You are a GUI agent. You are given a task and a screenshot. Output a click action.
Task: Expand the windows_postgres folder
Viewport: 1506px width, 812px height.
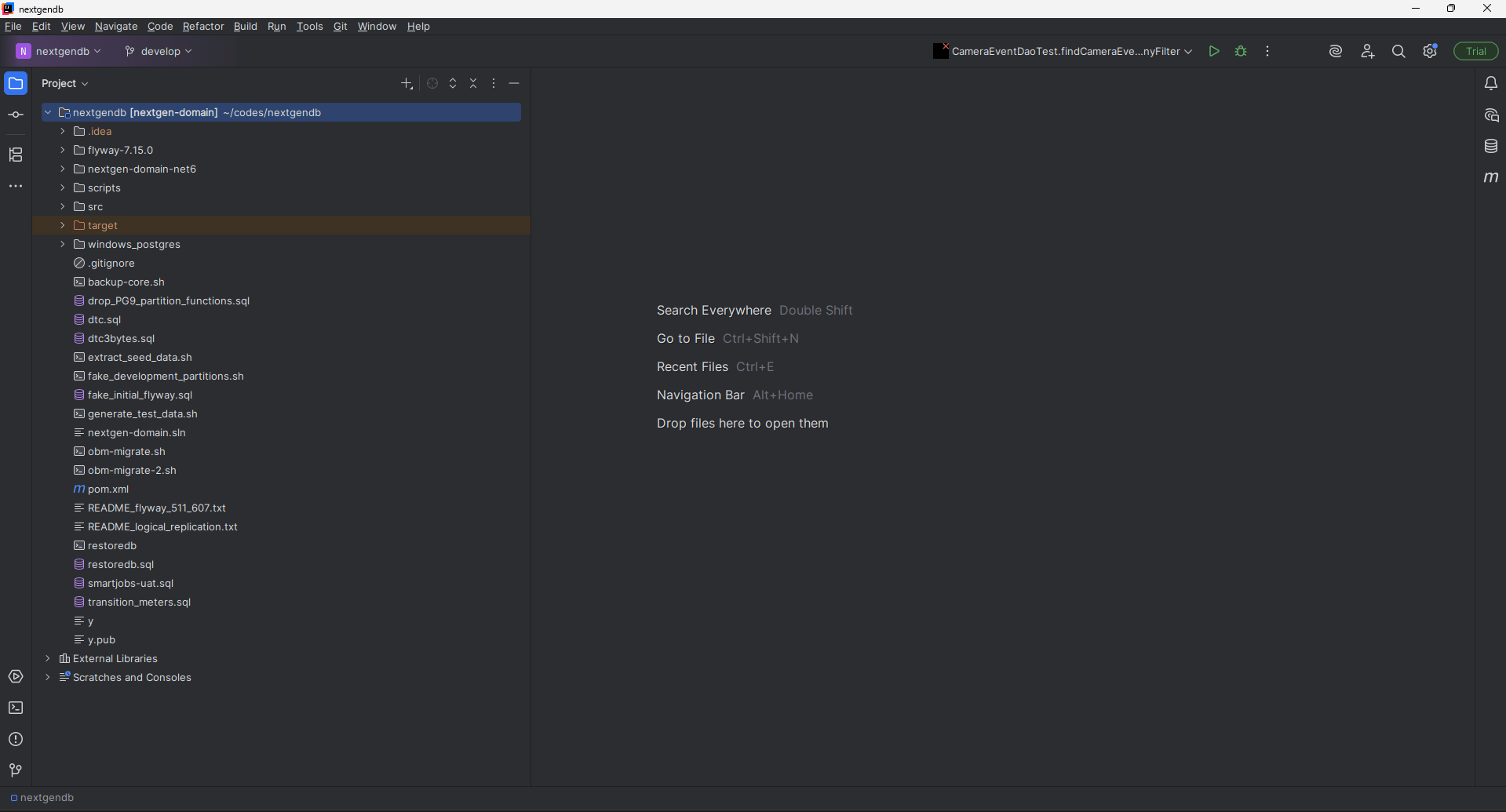click(x=63, y=244)
